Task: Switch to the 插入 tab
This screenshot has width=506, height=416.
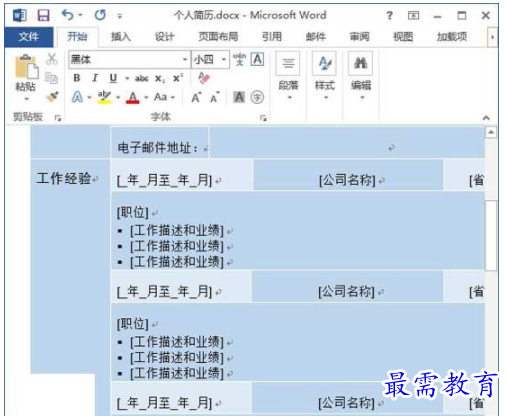Action: coord(121,36)
